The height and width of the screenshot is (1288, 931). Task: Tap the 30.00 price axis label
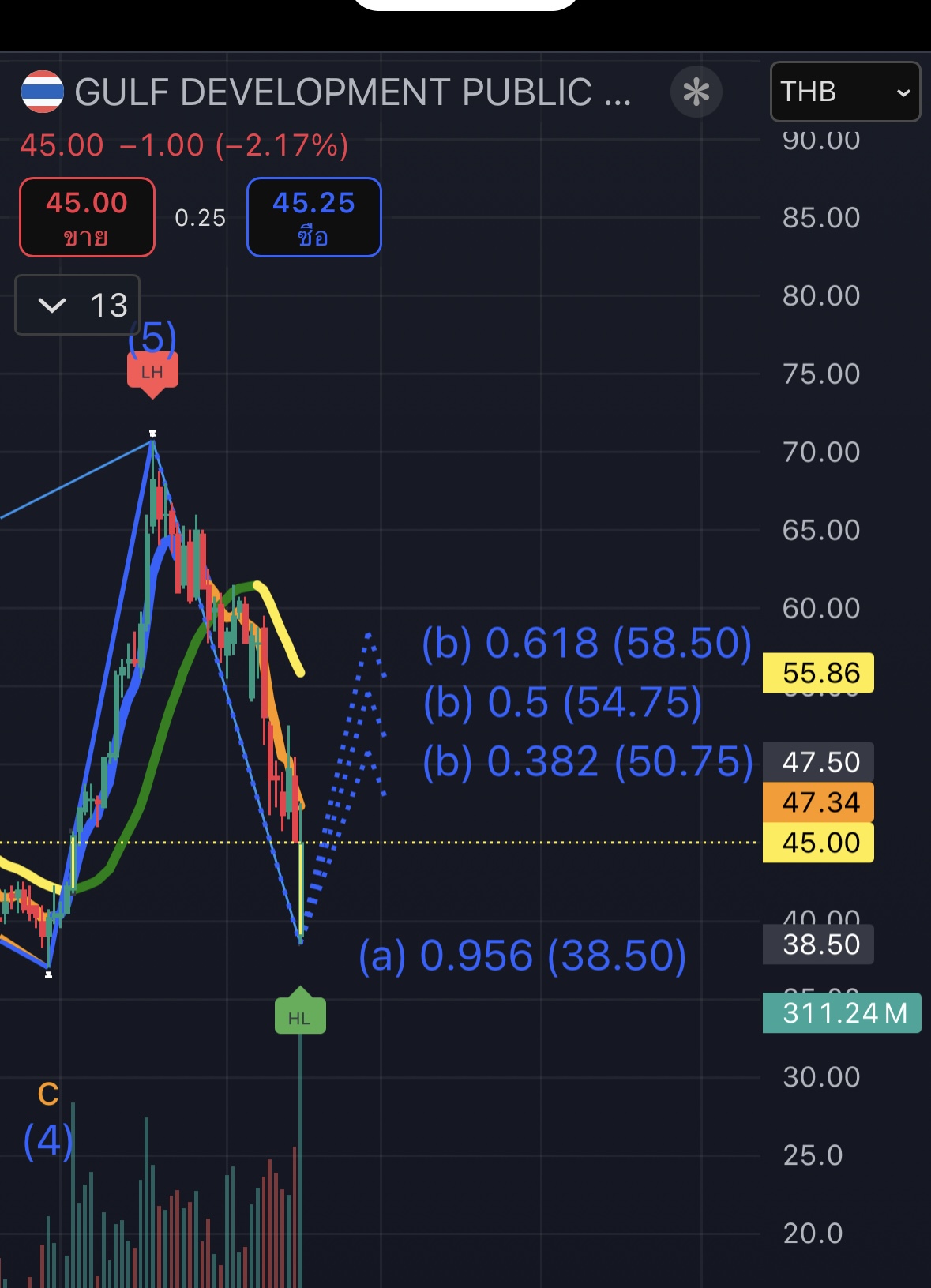pyautogui.click(x=821, y=1077)
